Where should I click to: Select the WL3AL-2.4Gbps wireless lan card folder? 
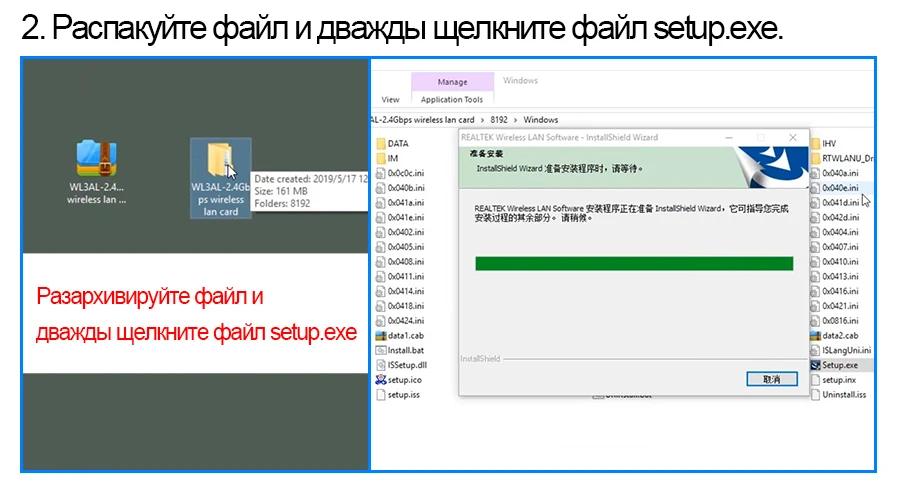point(220,178)
